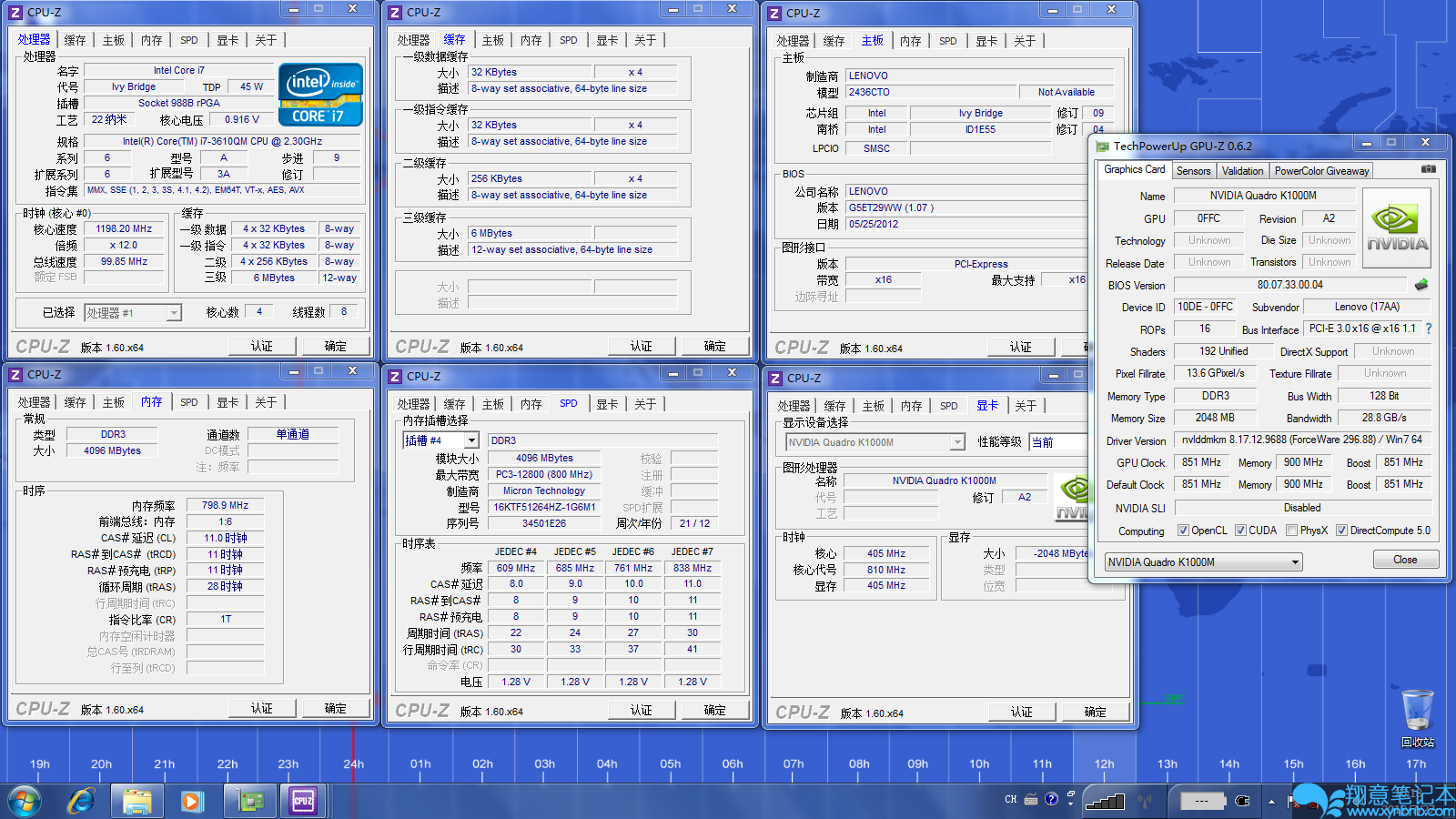Click the Driver Version field in GPU-Z
This screenshot has width=1456, height=819.
(x=1302, y=440)
